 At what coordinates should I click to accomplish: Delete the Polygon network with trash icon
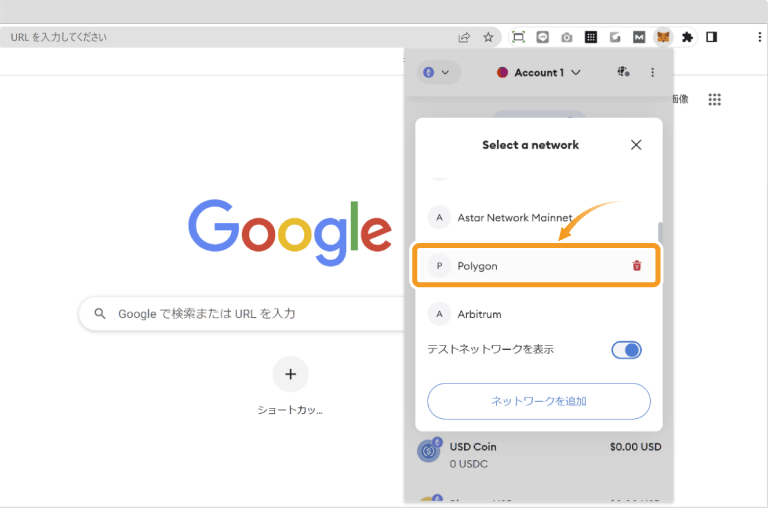click(637, 266)
